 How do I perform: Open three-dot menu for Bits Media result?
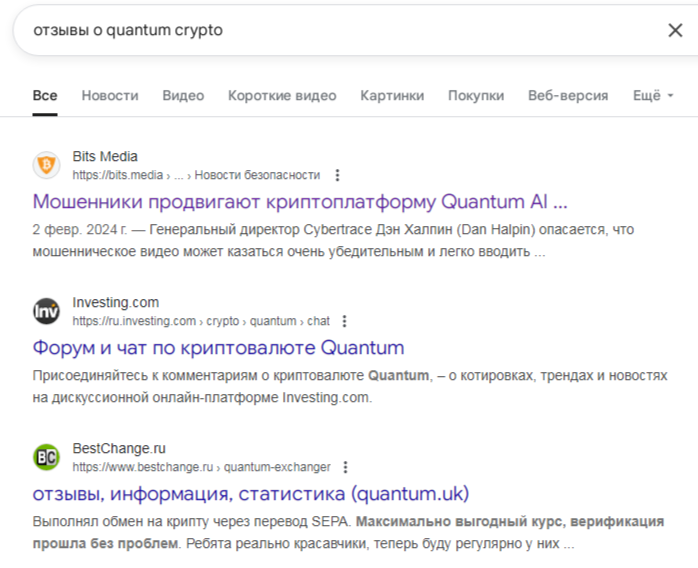coord(337,175)
